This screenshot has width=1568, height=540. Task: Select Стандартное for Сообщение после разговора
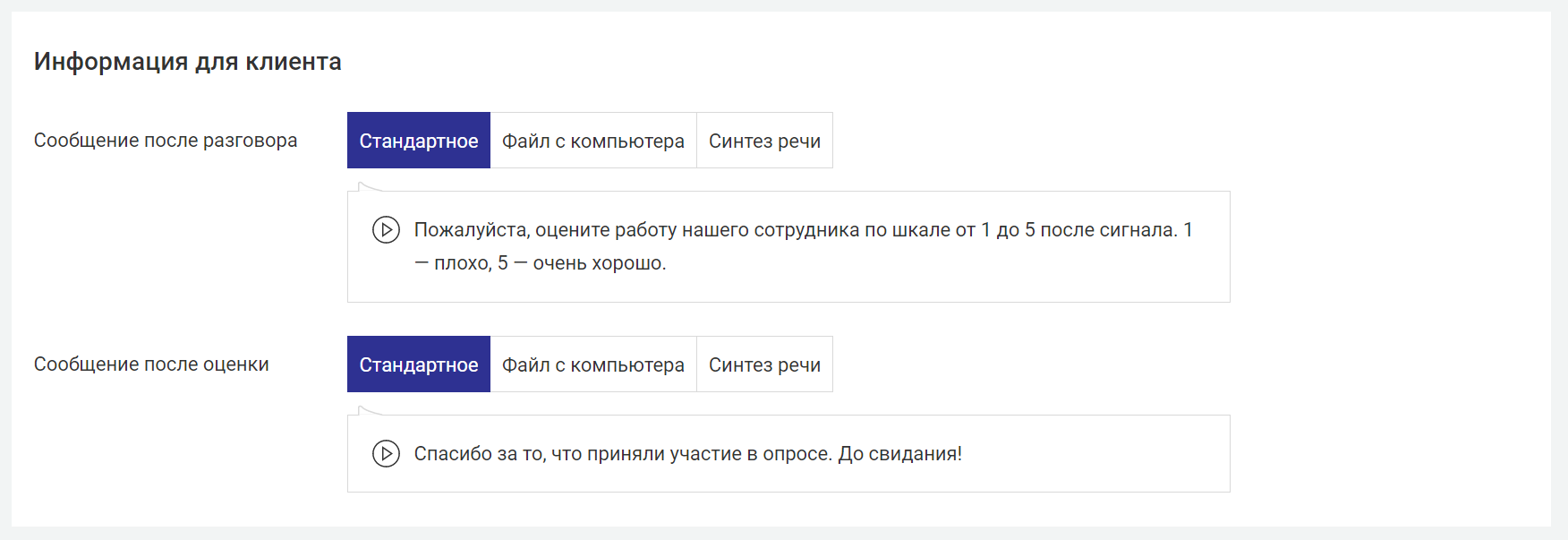pos(418,141)
